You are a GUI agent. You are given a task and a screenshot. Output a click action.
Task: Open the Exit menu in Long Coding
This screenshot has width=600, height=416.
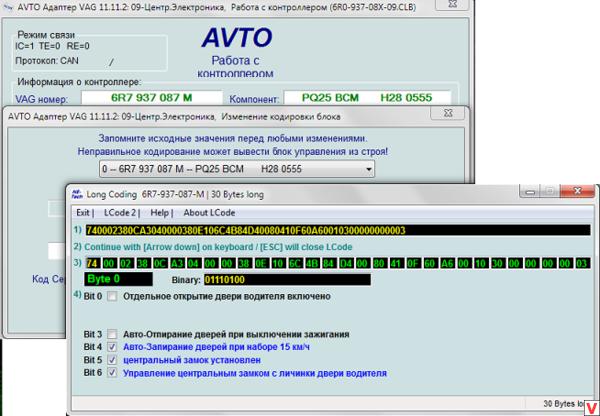(83, 213)
